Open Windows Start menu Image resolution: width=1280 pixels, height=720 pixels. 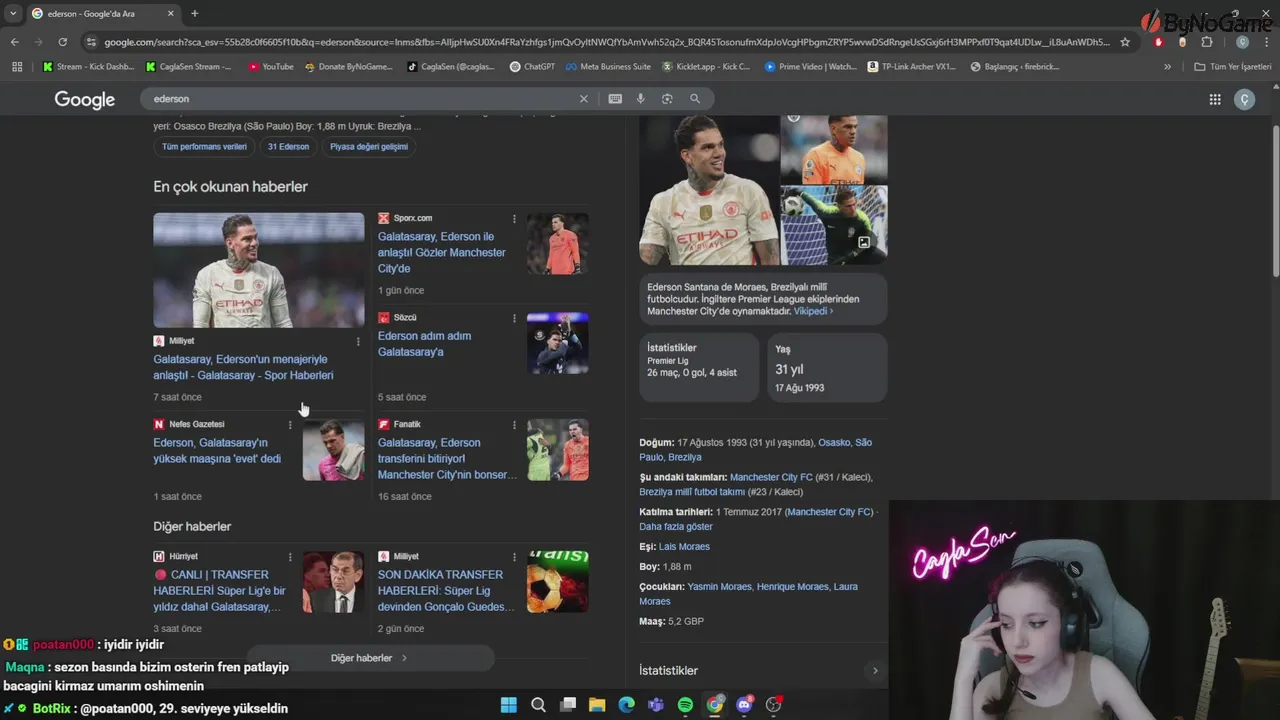click(x=508, y=705)
